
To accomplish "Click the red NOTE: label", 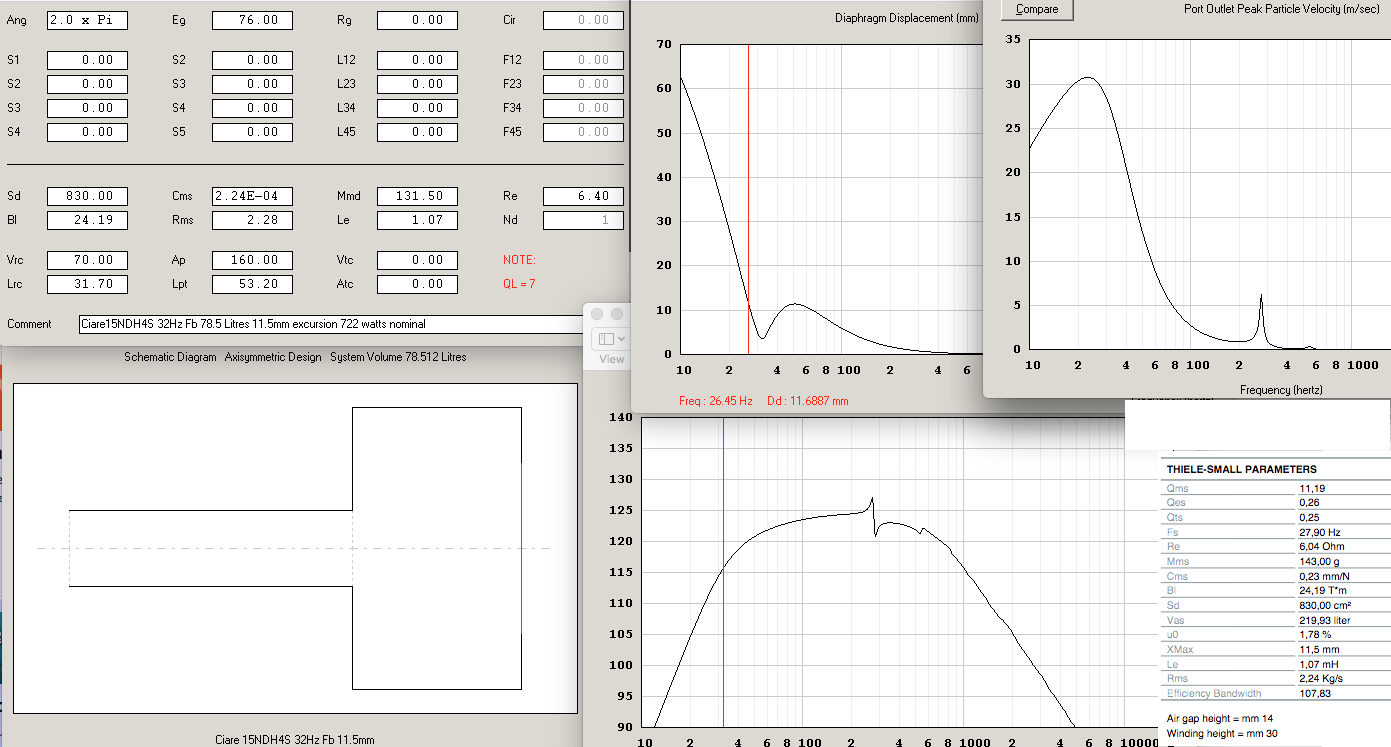I will pyautogui.click(x=519, y=260).
